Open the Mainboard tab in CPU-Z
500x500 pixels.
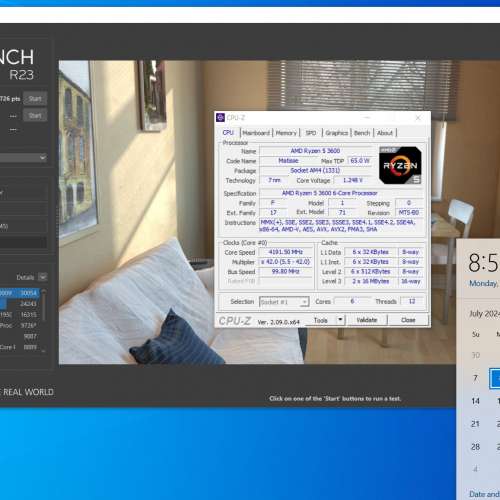tap(256, 133)
